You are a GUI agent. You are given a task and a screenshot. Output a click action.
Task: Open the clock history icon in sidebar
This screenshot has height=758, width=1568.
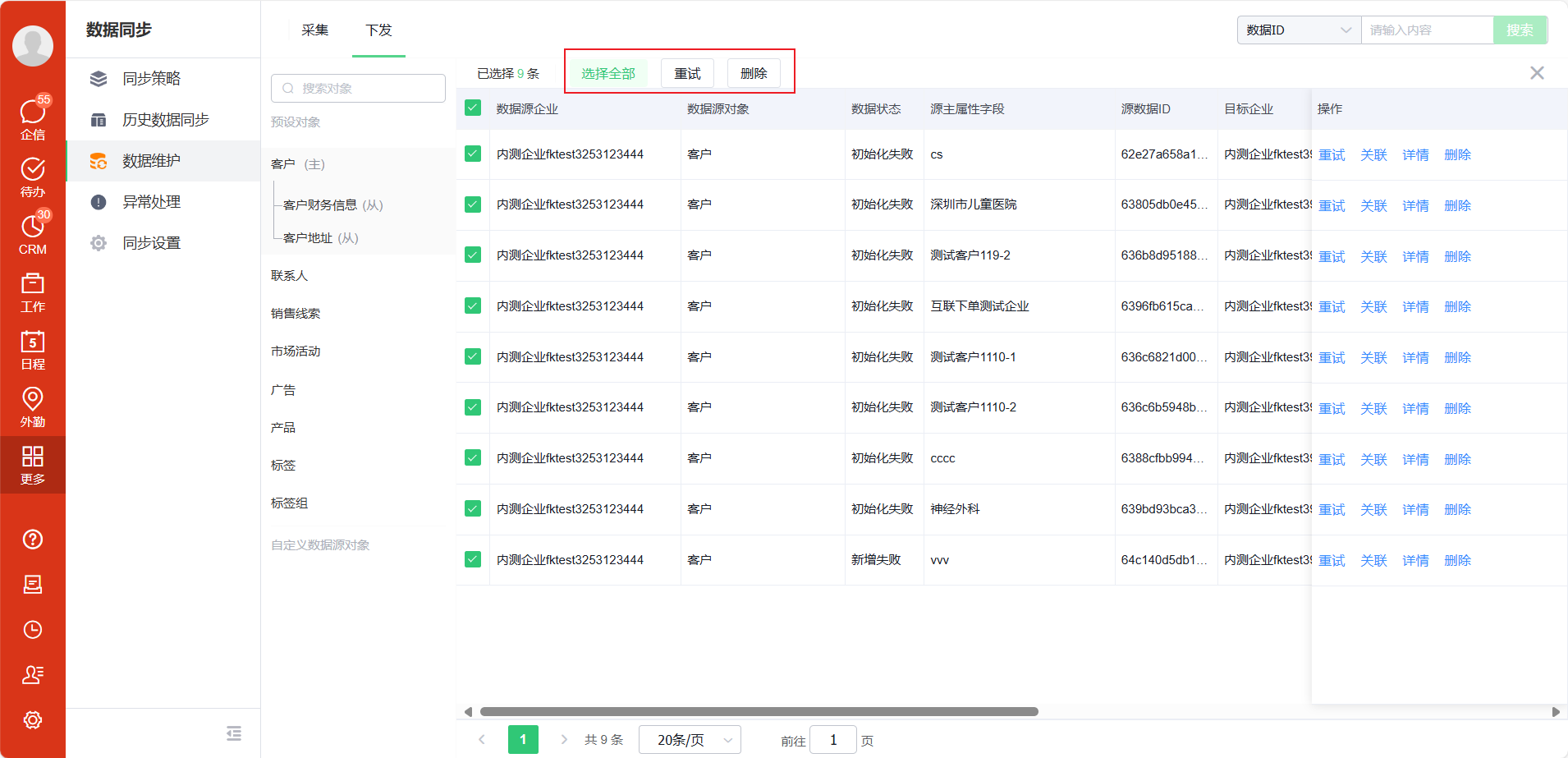(x=33, y=629)
